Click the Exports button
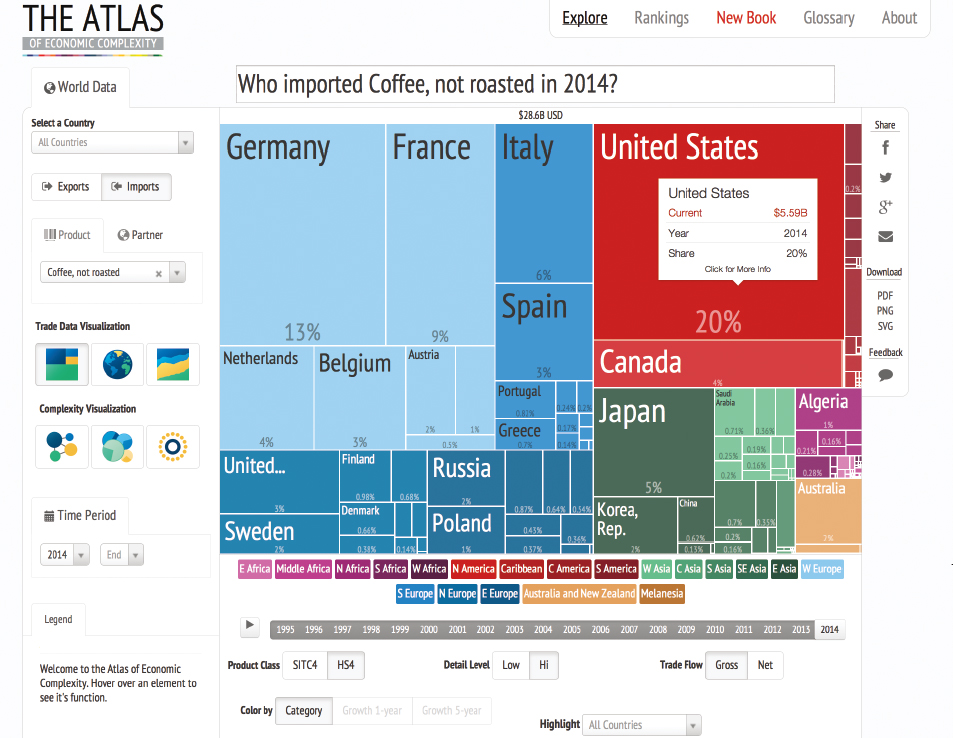The height and width of the screenshot is (738, 953). (x=66, y=187)
